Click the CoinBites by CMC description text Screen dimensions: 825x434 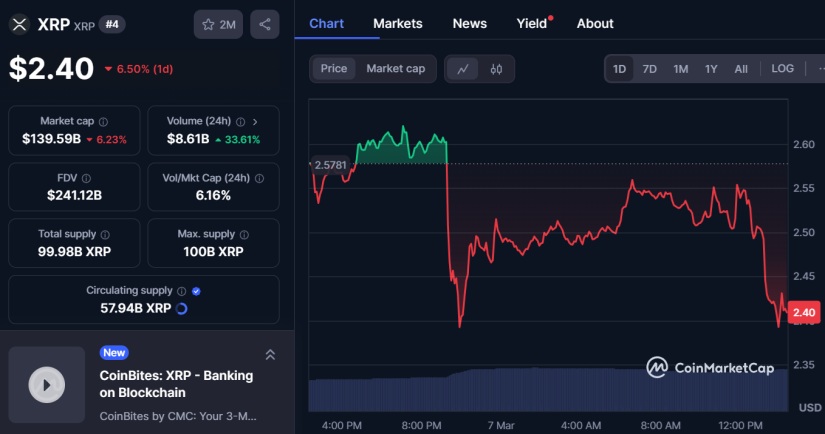[x=178, y=416]
